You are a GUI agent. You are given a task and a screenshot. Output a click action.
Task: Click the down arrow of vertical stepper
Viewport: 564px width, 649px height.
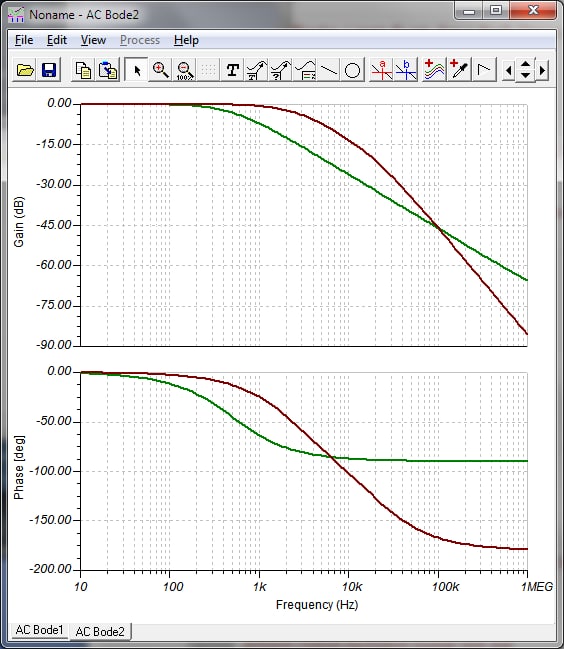525,76
